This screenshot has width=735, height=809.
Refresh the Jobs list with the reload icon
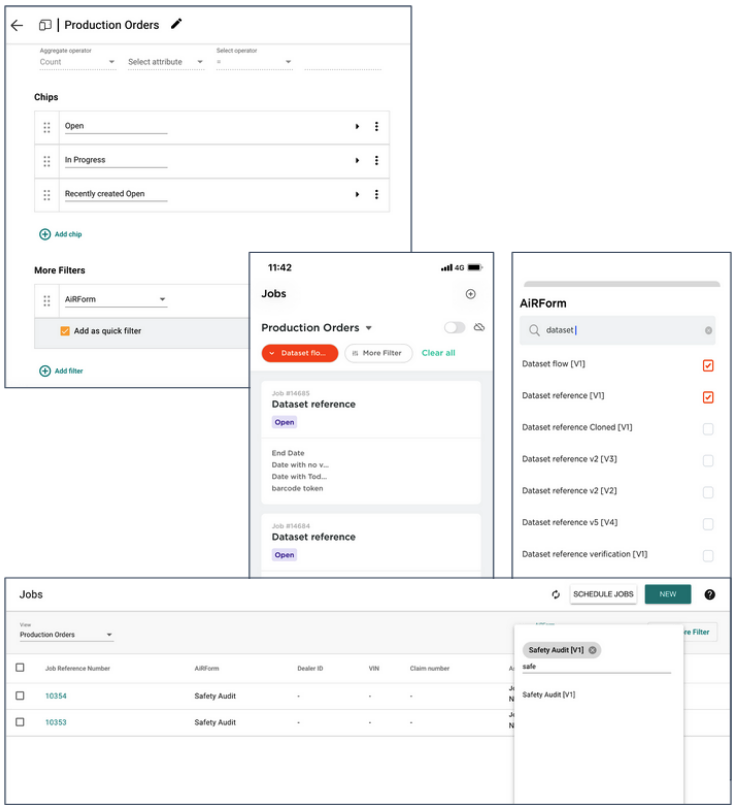[556, 595]
